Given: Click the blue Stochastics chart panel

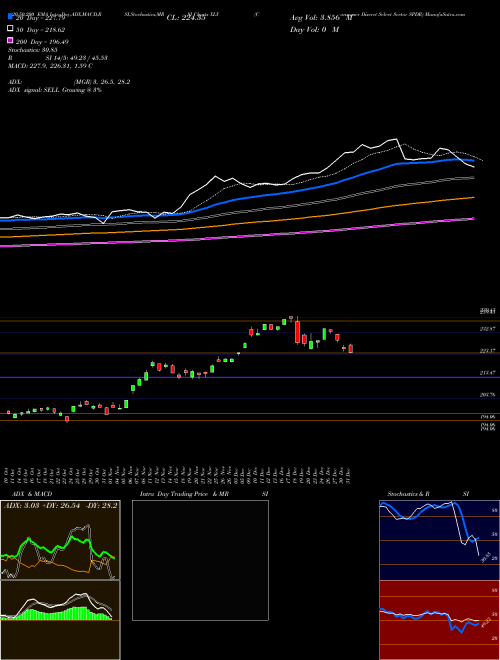Looking at the screenshot, I should (x=439, y=540).
